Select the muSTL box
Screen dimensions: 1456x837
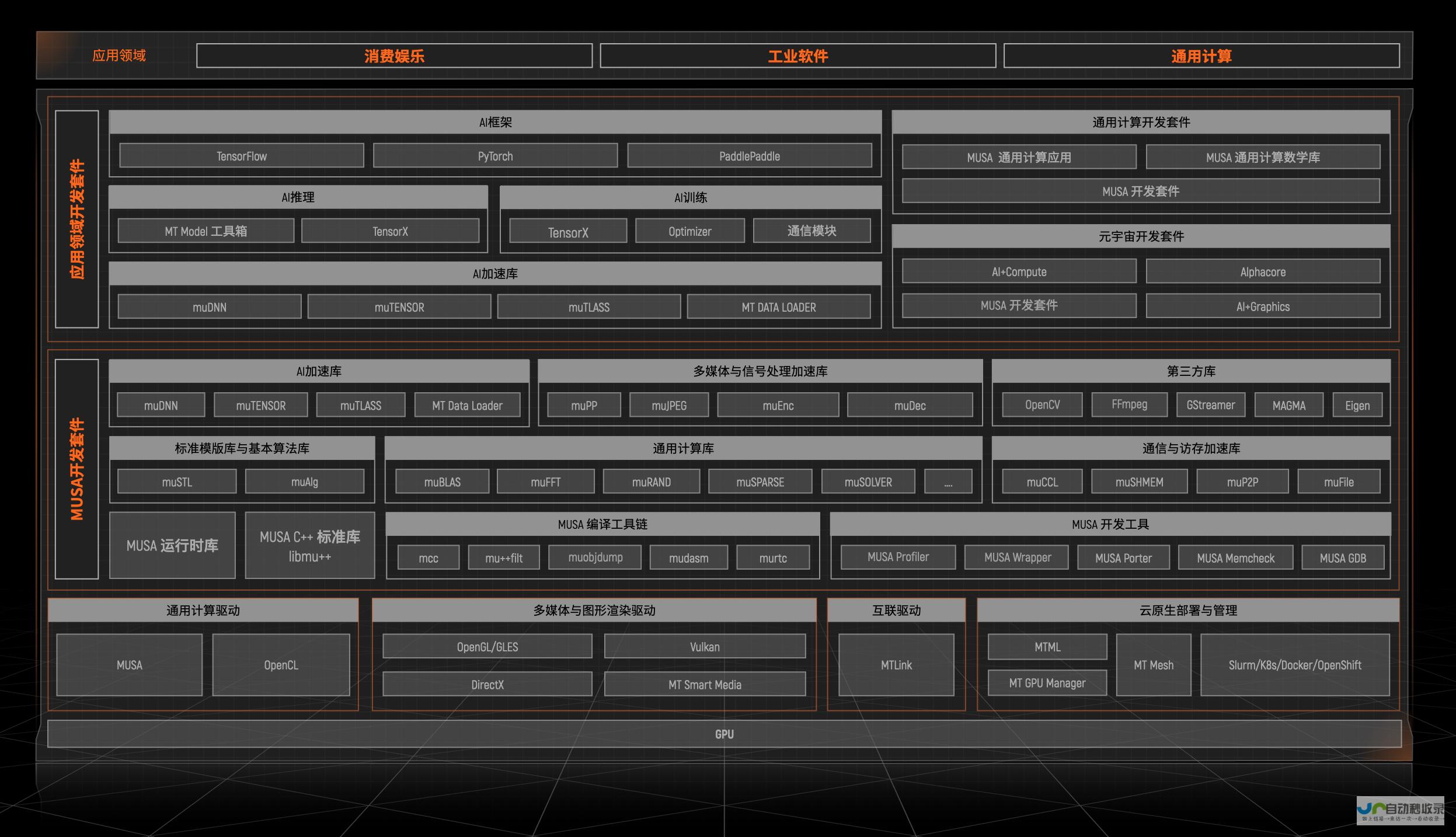[177, 482]
